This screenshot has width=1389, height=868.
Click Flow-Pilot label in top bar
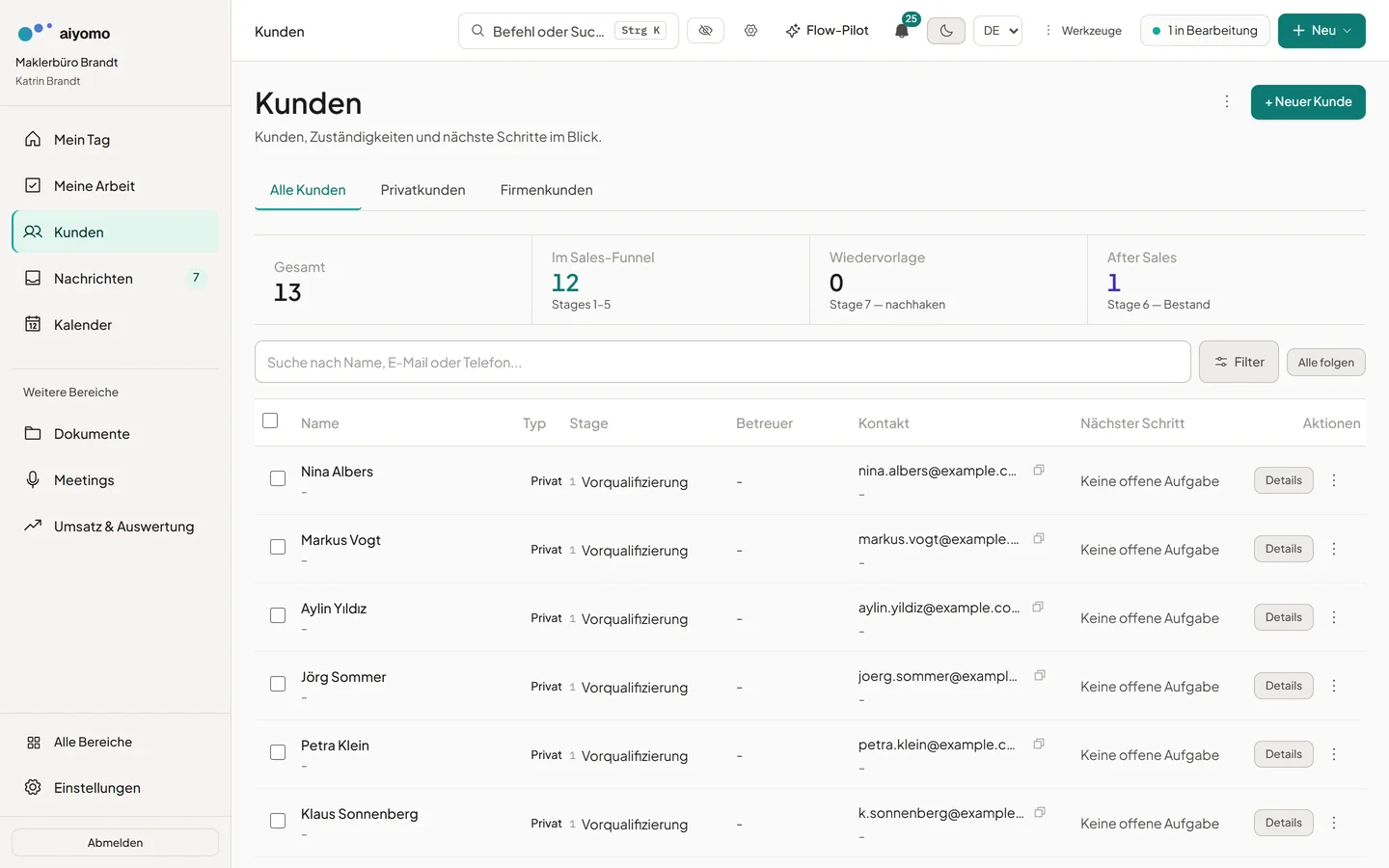837,31
